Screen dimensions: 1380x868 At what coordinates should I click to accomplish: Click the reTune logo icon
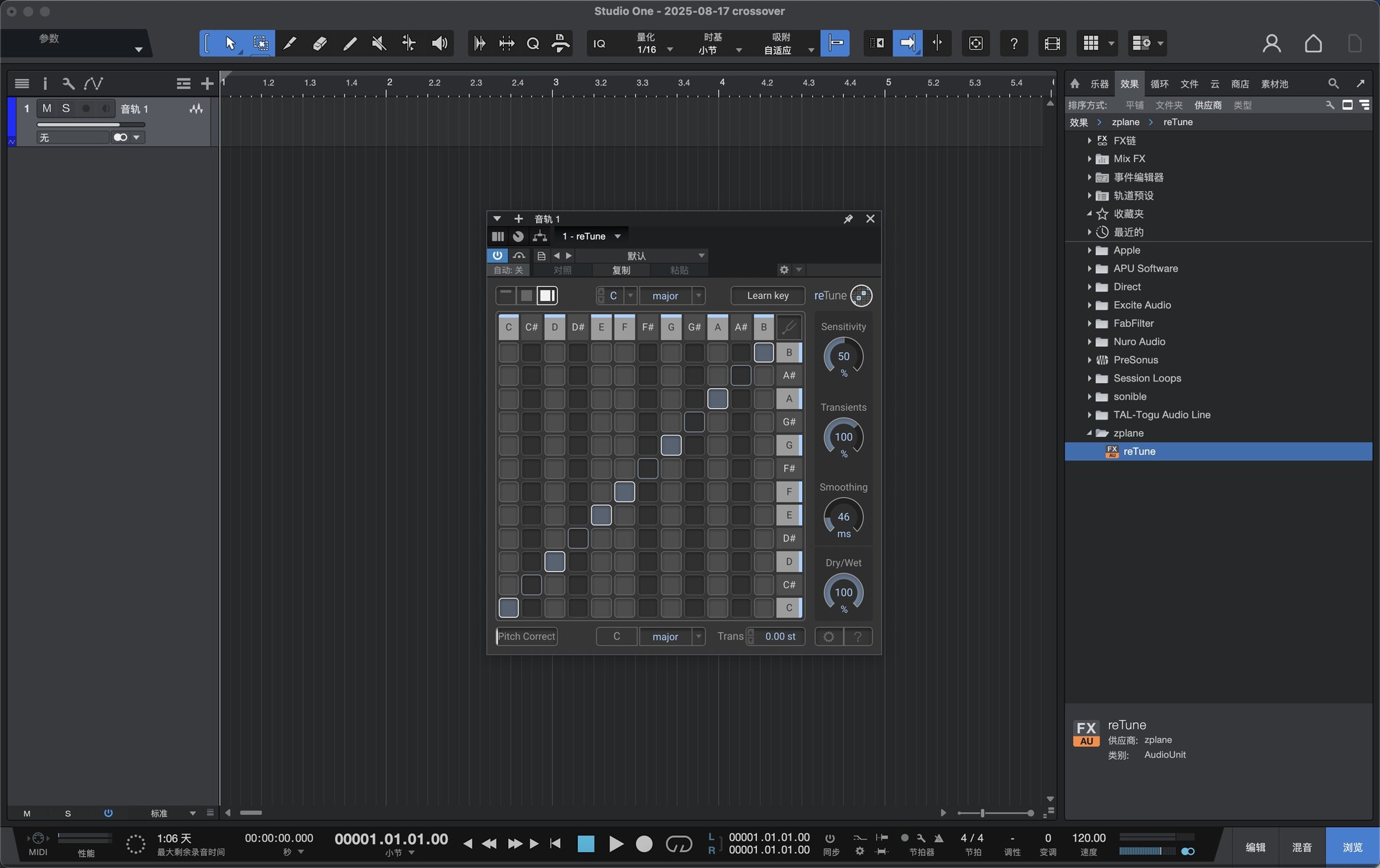pos(861,295)
